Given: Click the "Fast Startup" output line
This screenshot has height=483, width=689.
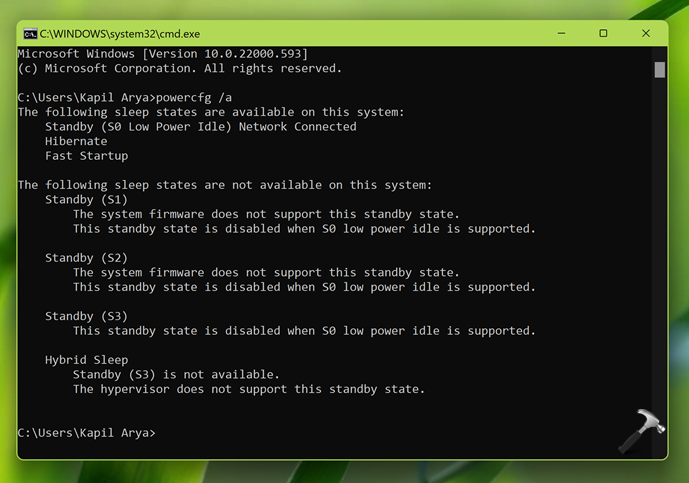Looking at the screenshot, I should 86,156.
